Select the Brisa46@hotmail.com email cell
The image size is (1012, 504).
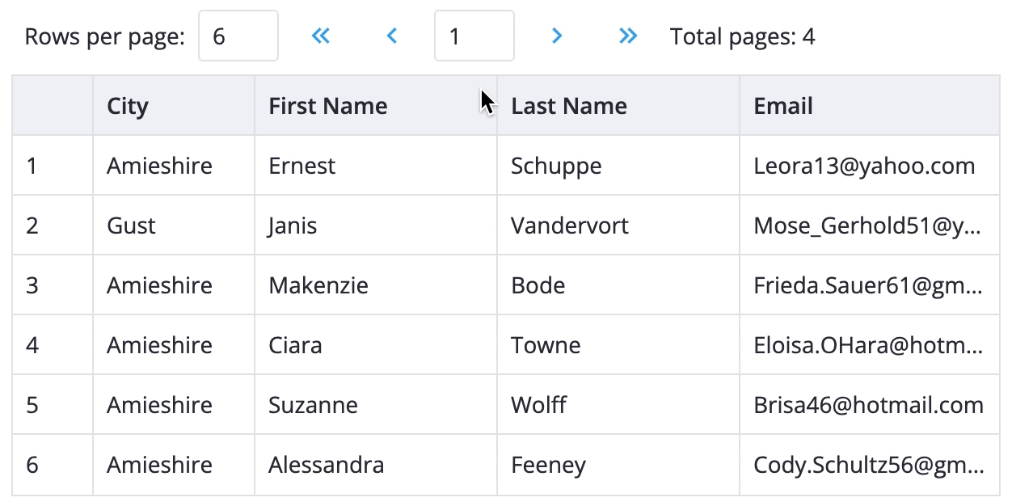click(x=870, y=405)
